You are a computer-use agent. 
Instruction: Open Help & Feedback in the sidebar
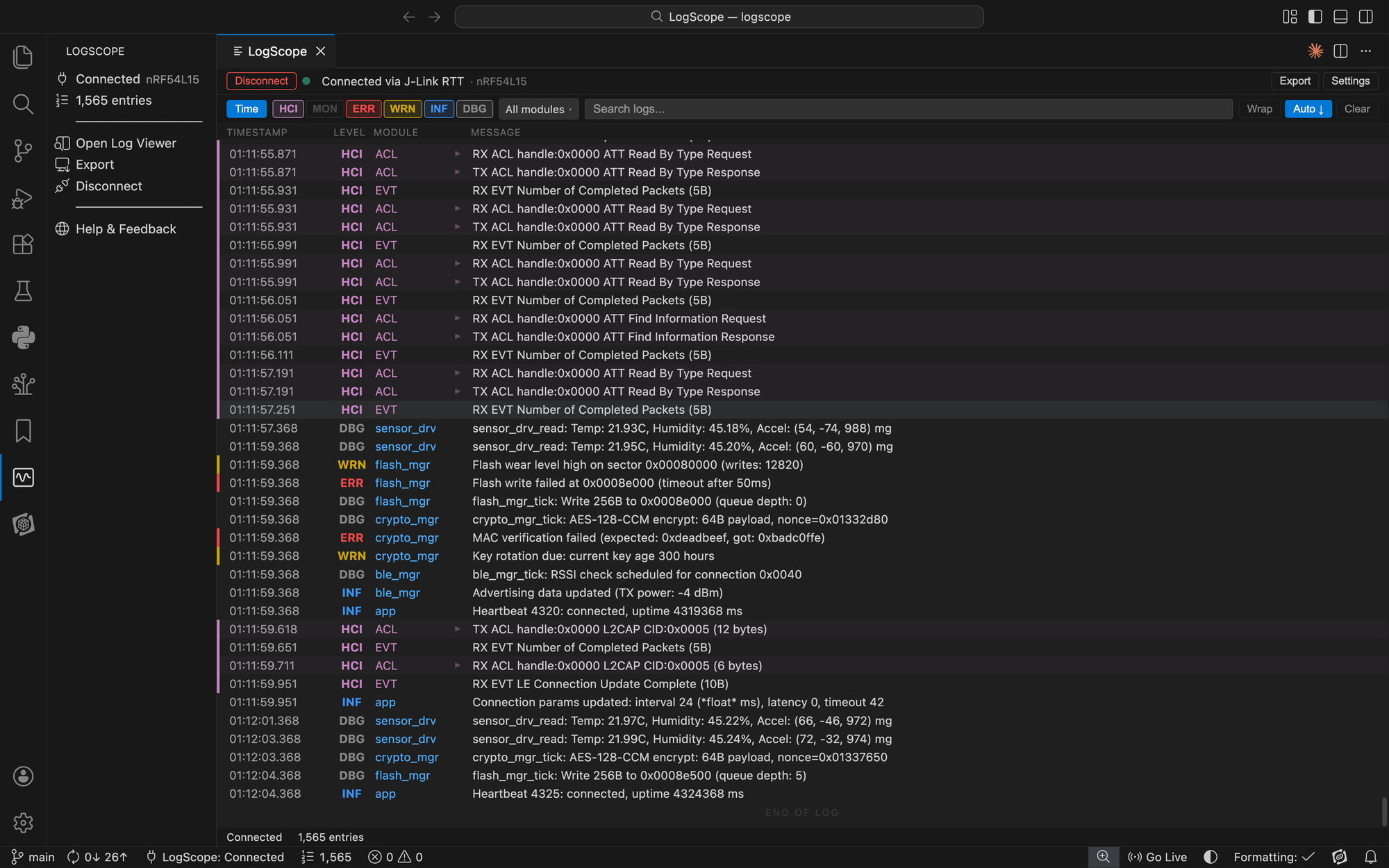coord(126,228)
